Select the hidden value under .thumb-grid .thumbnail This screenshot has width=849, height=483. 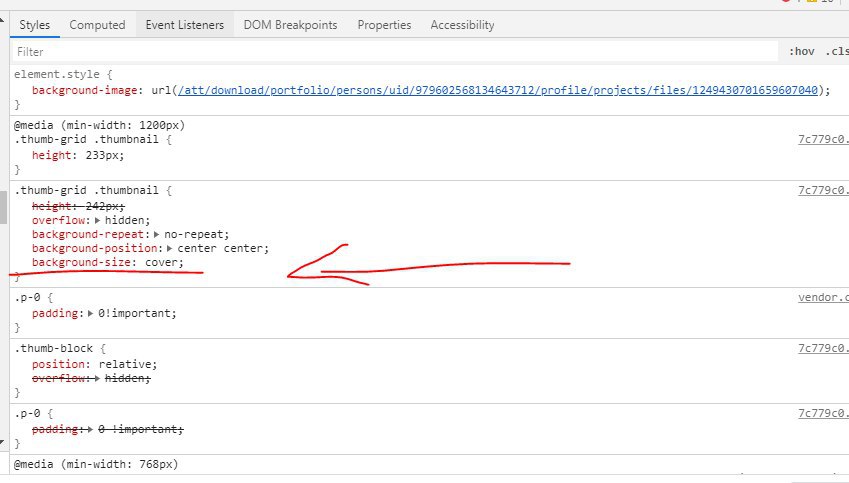125,220
